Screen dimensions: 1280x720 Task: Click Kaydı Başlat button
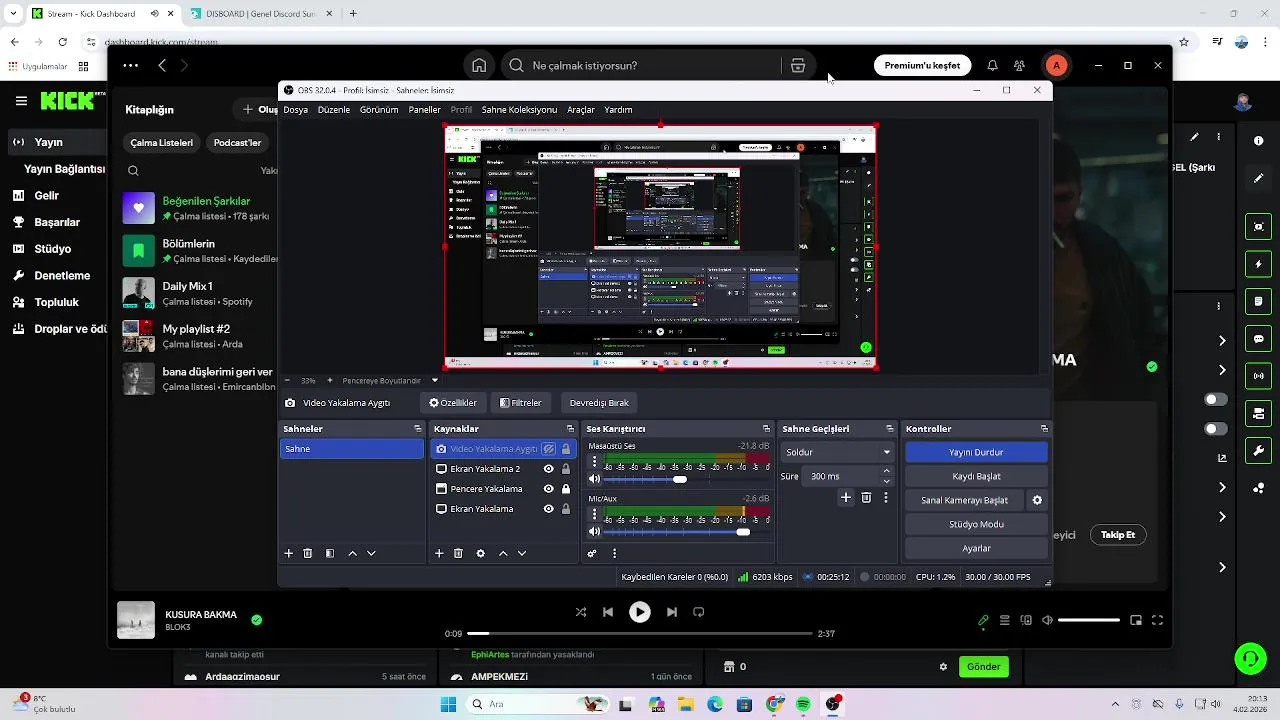tap(976, 476)
